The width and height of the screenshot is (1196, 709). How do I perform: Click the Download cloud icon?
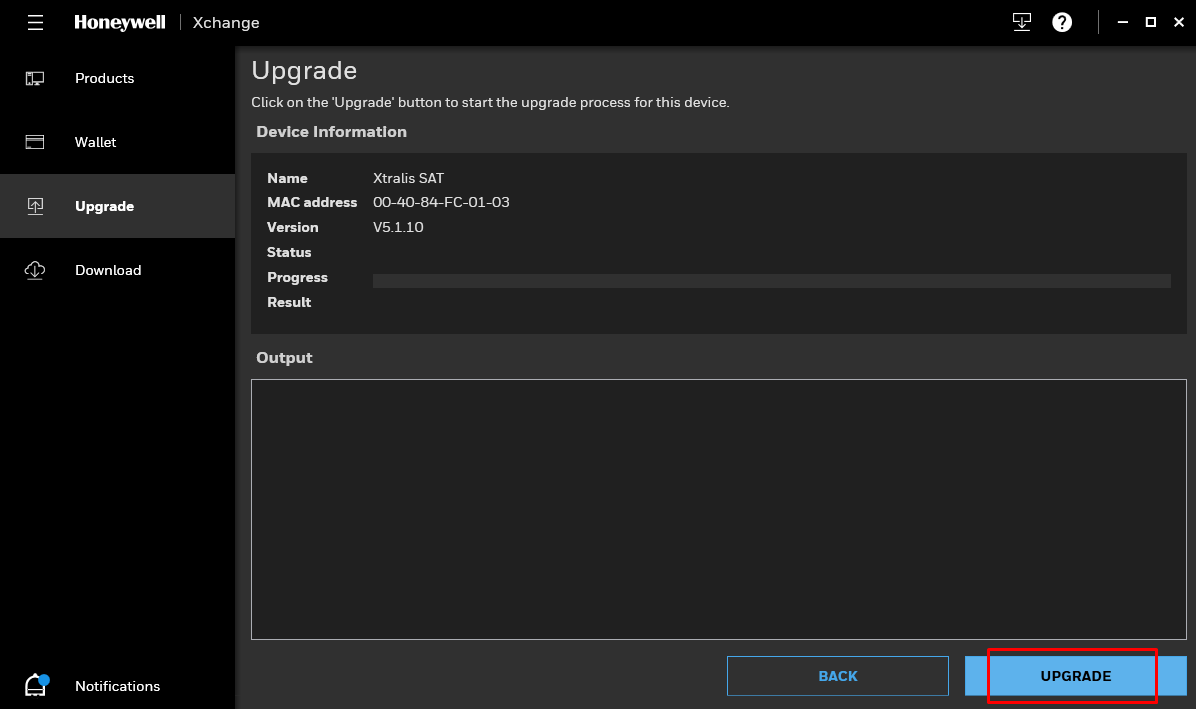[x=35, y=270]
